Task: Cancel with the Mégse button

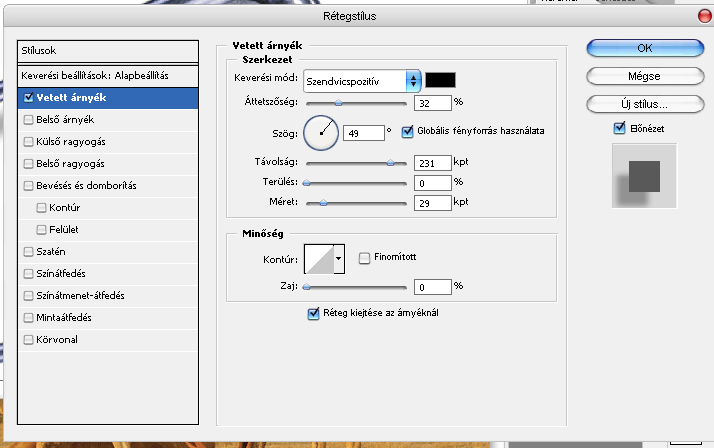Action: [x=645, y=76]
